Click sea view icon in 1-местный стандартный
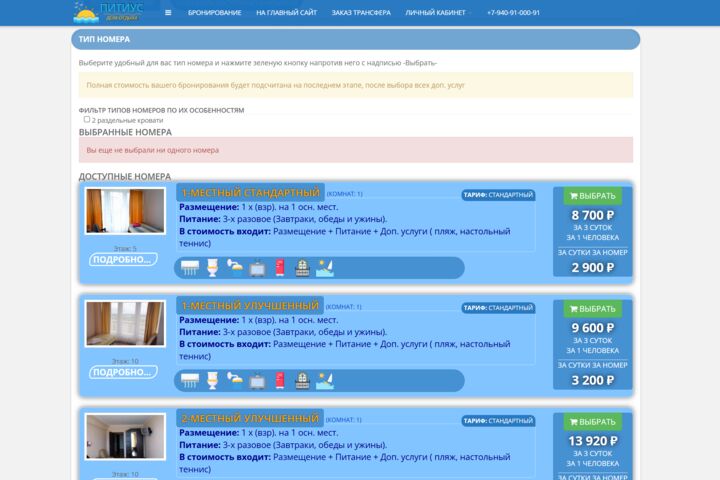Image resolution: width=720 pixels, height=480 pixels. pos(325,268)
